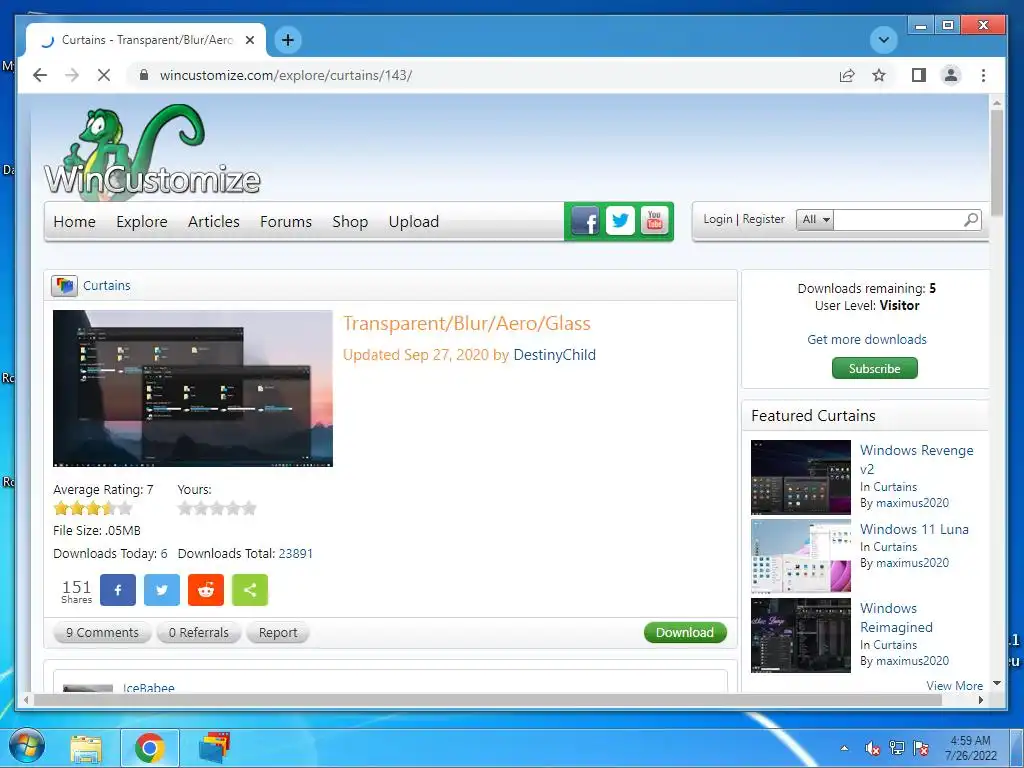Click the WinCustomize gecko logo
The image size is (1024, 768).
pos(152,151)
